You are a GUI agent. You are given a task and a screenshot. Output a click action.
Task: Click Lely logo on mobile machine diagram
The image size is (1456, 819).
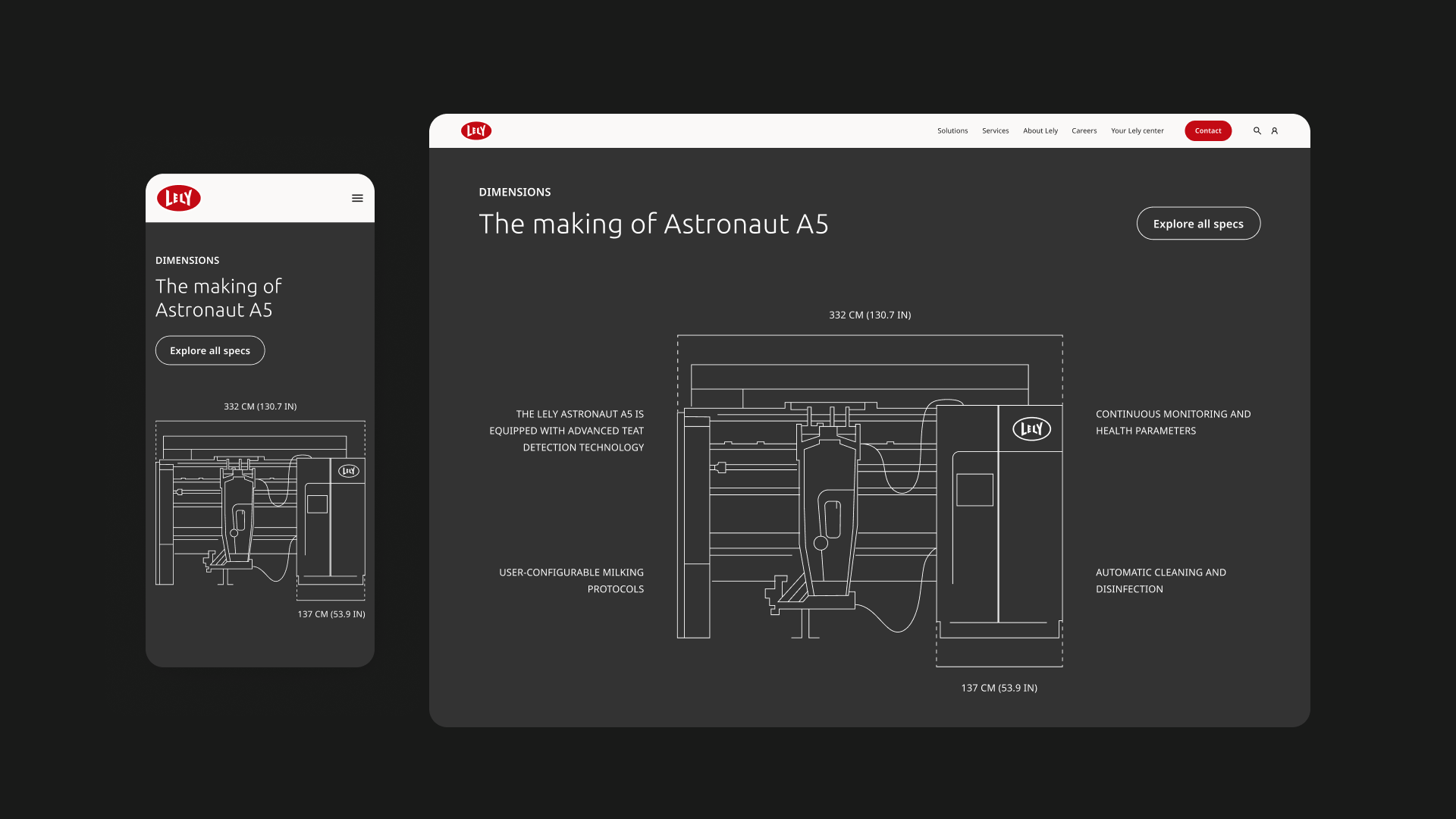click(349, 471)
